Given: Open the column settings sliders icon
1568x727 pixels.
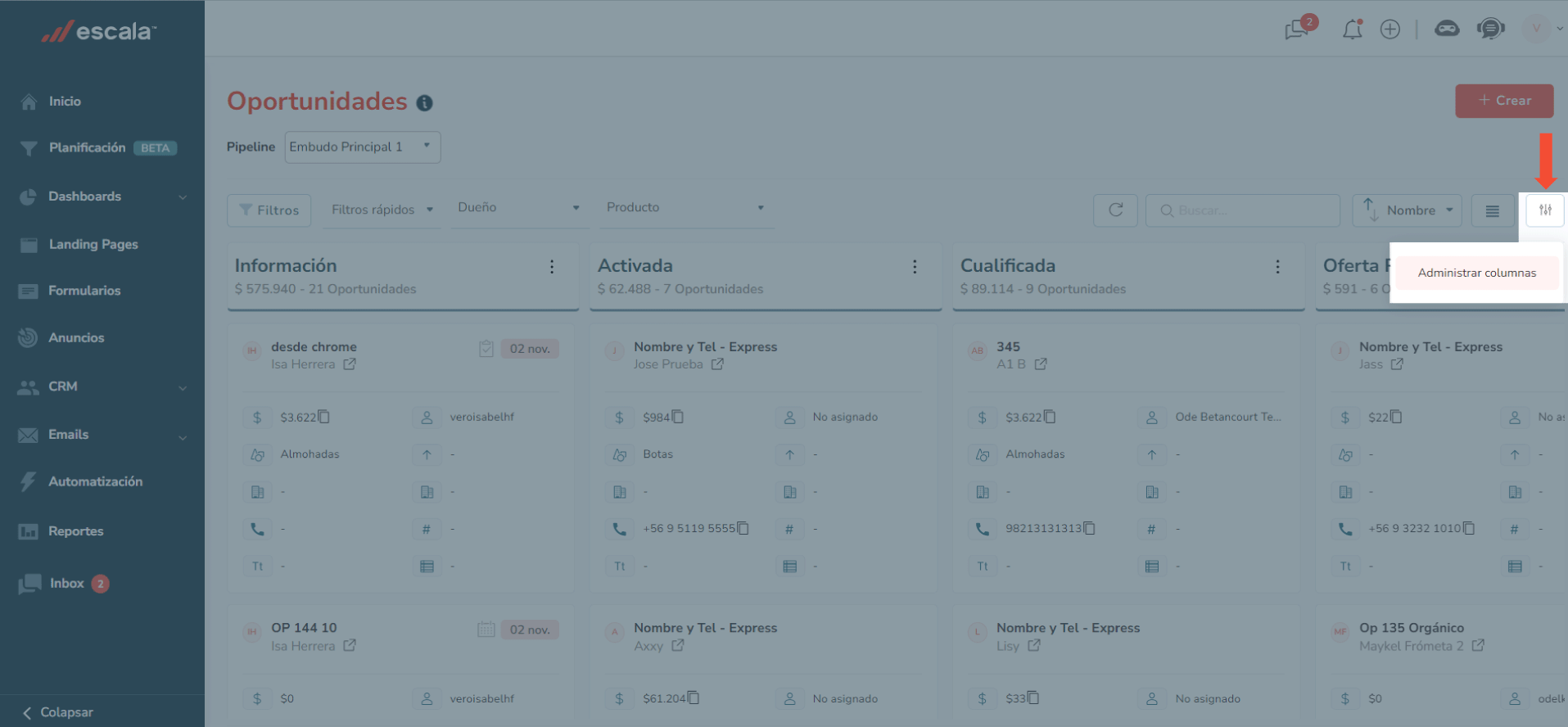Looking at the screenshot, I should coord(1545,210).
